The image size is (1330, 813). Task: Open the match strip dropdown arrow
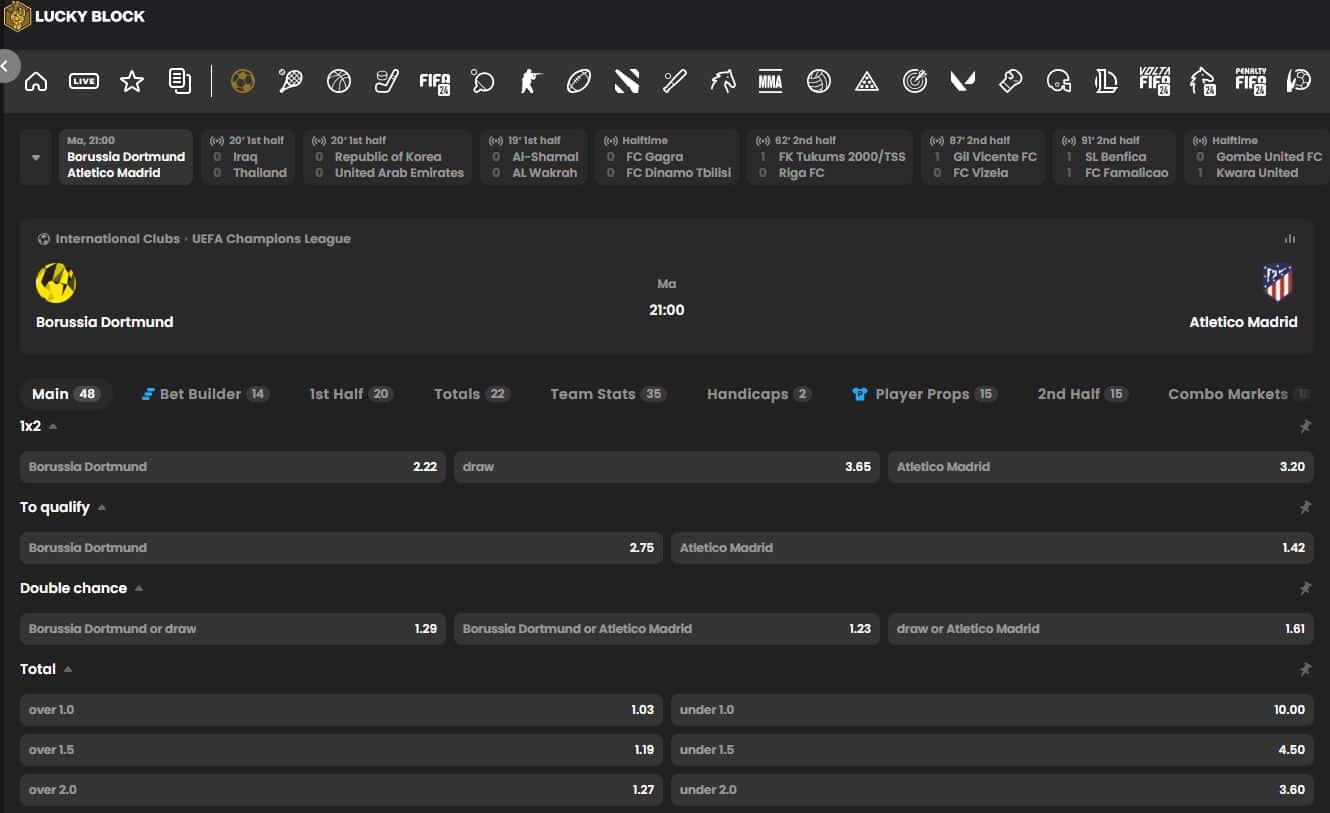(36, 158)
